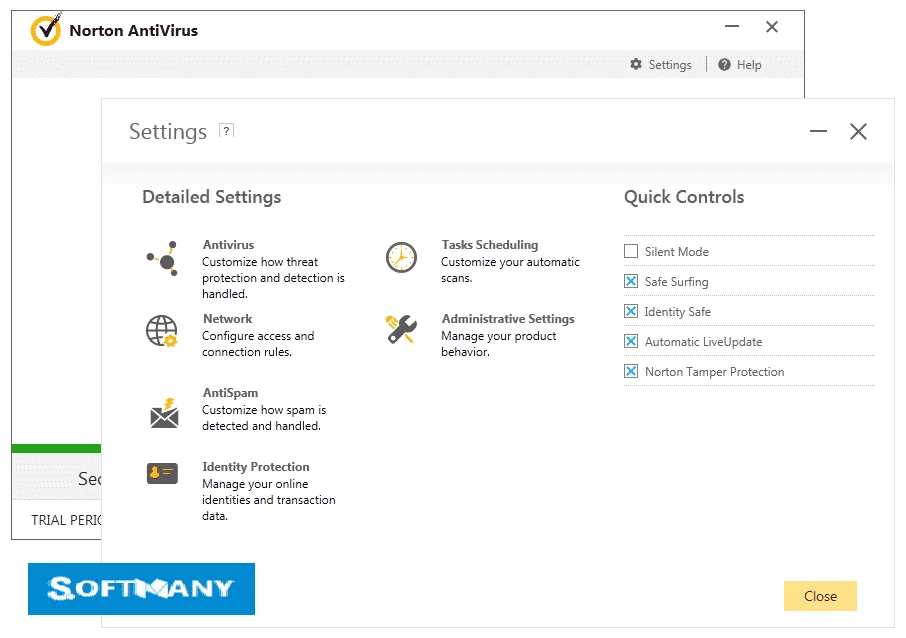Enable the Silent Mode checkbox
The width and height of the screenshot is (906, 638).
(631, 252)
